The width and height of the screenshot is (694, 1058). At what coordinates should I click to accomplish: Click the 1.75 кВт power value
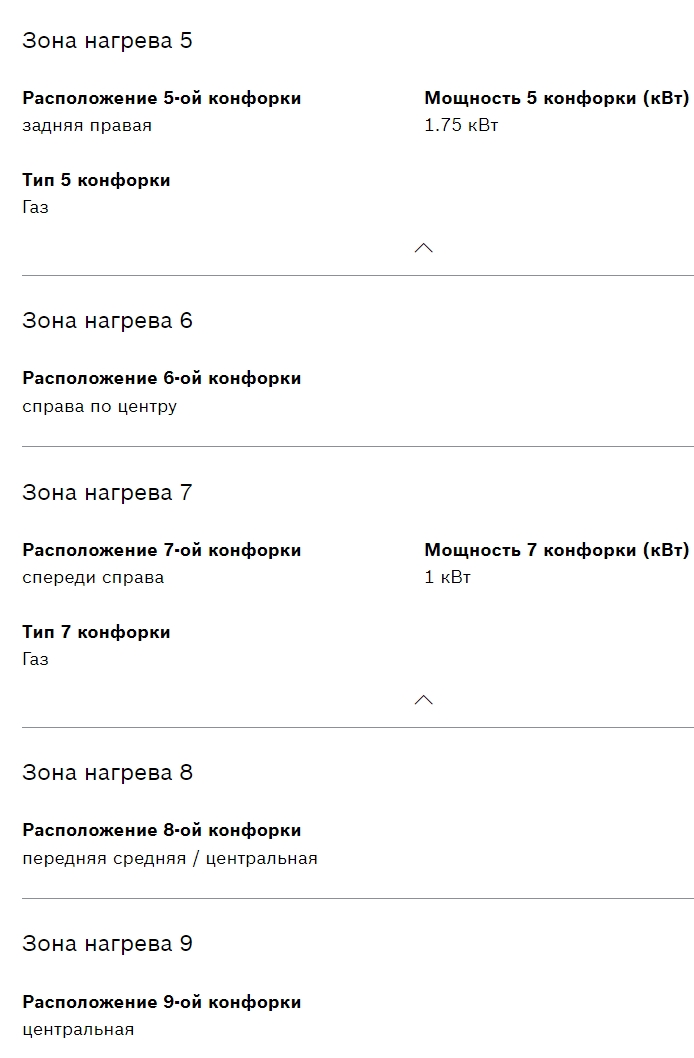pos(461,126)
